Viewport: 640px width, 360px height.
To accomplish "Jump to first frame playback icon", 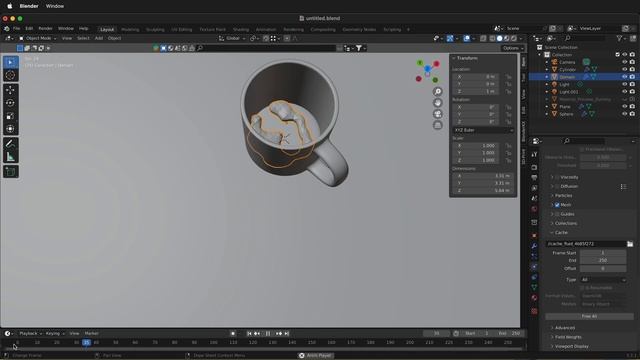I will pos(249,333).
